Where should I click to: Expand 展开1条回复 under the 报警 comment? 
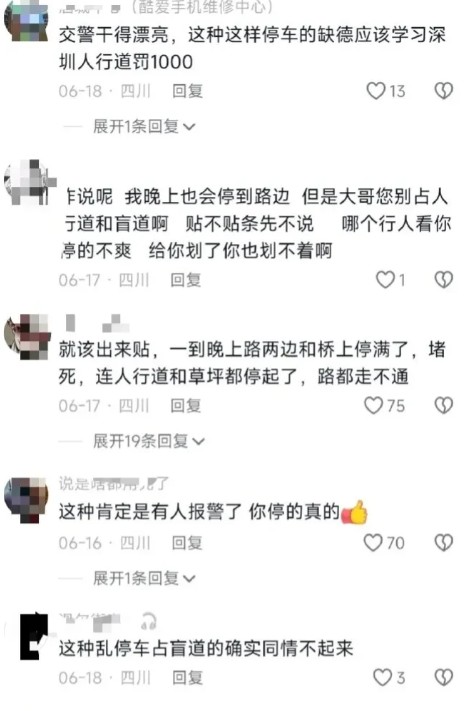tap(144, 578)
